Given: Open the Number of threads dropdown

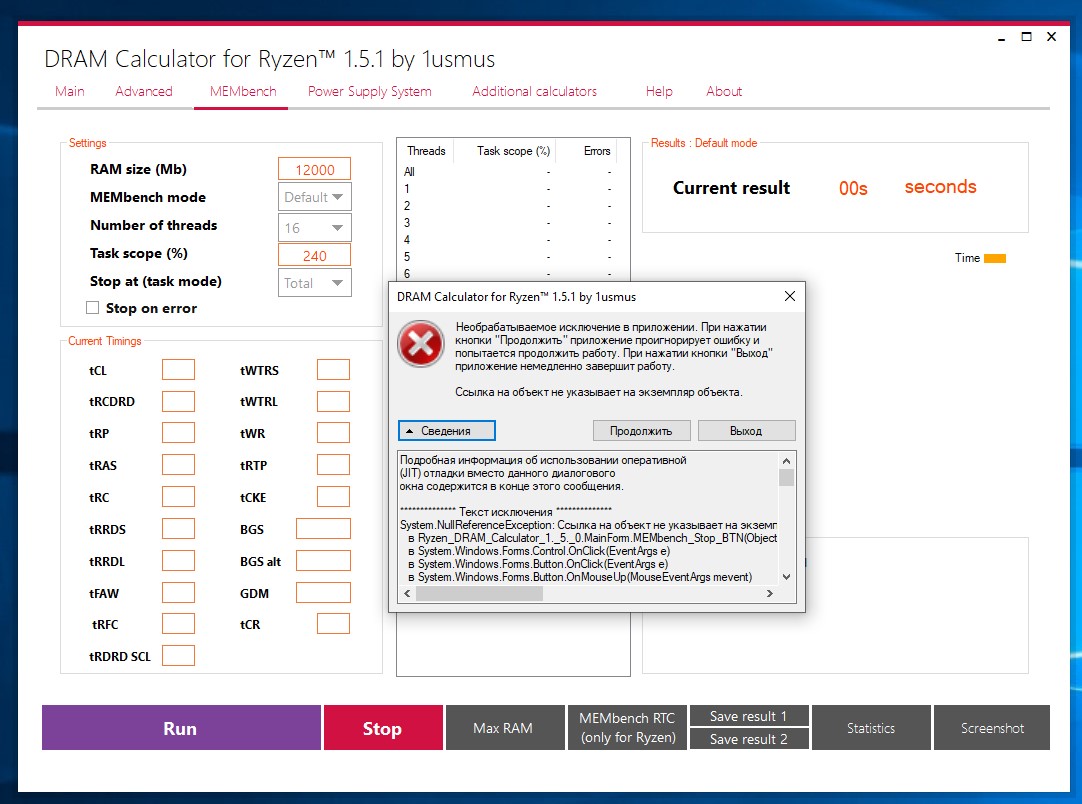Looking at the screenshot, I should [x=315, y=228].
